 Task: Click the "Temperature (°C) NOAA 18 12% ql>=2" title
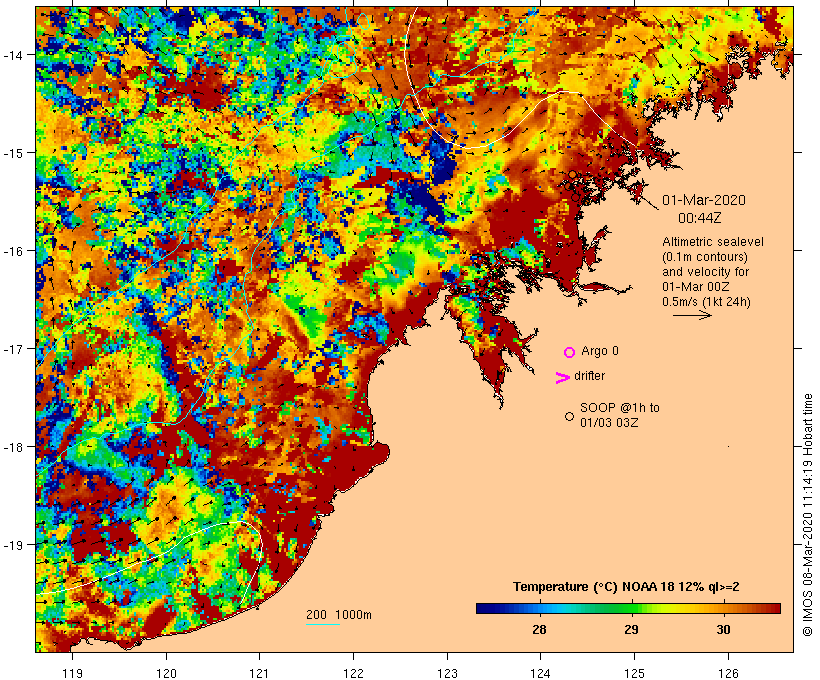pyautogui.click(x=626, y=587)
